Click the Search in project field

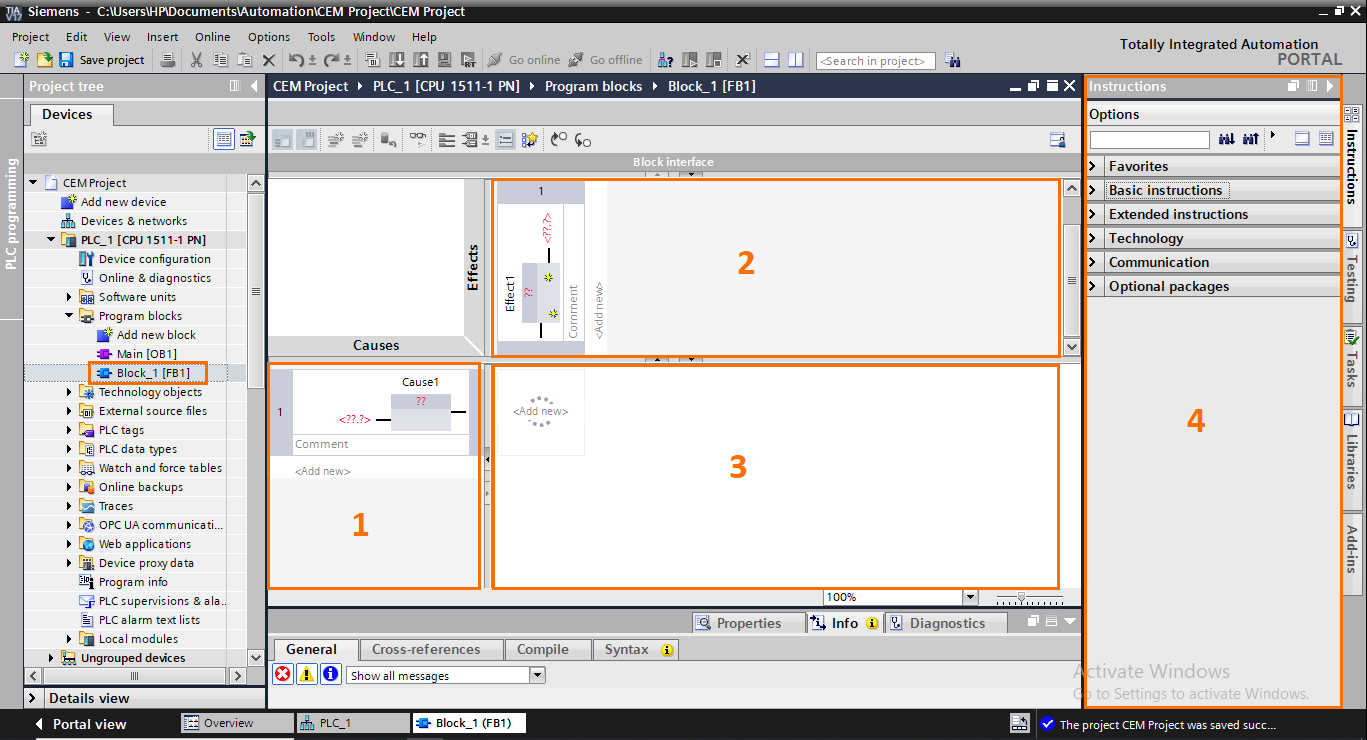(x=875, y=60)
